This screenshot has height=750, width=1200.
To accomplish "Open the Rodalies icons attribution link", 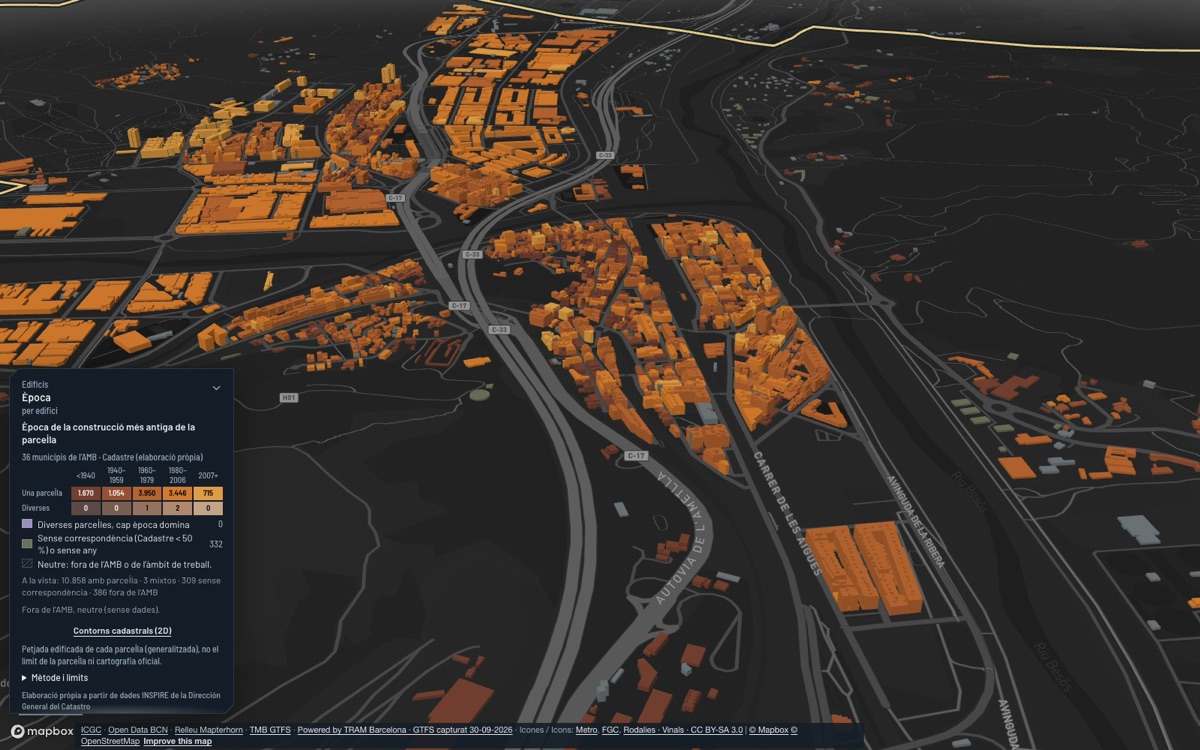I will pos(639,730).
